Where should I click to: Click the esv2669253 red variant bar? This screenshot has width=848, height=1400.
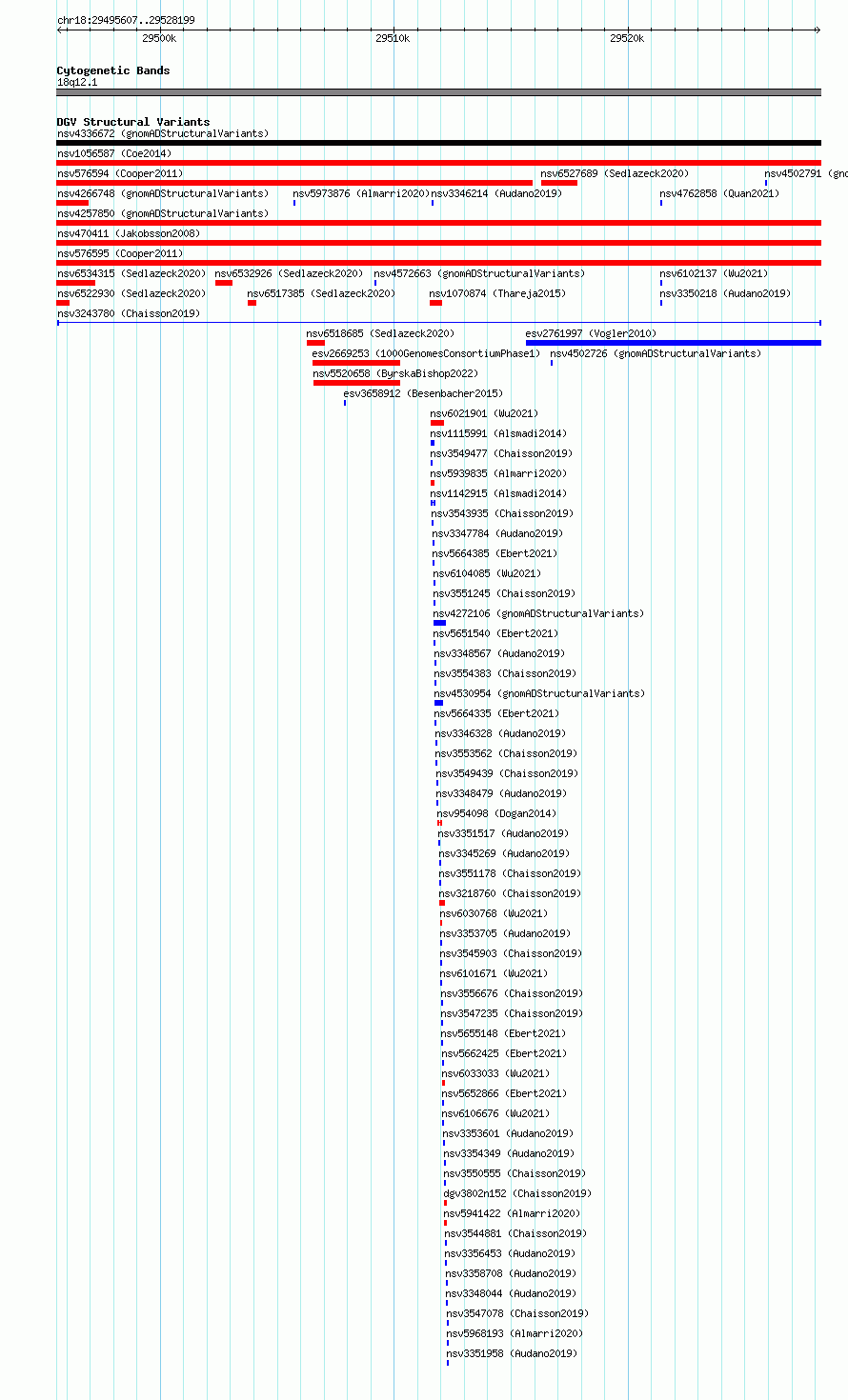pyautogui.click(x=356, y=363)
